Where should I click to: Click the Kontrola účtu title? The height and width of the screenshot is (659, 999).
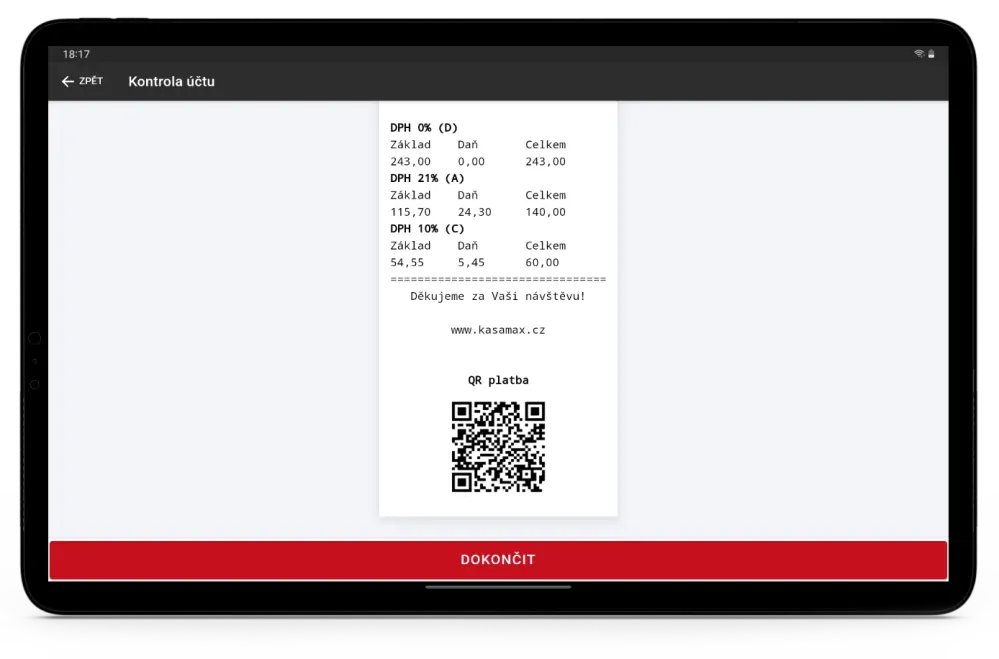click(171, 82)
